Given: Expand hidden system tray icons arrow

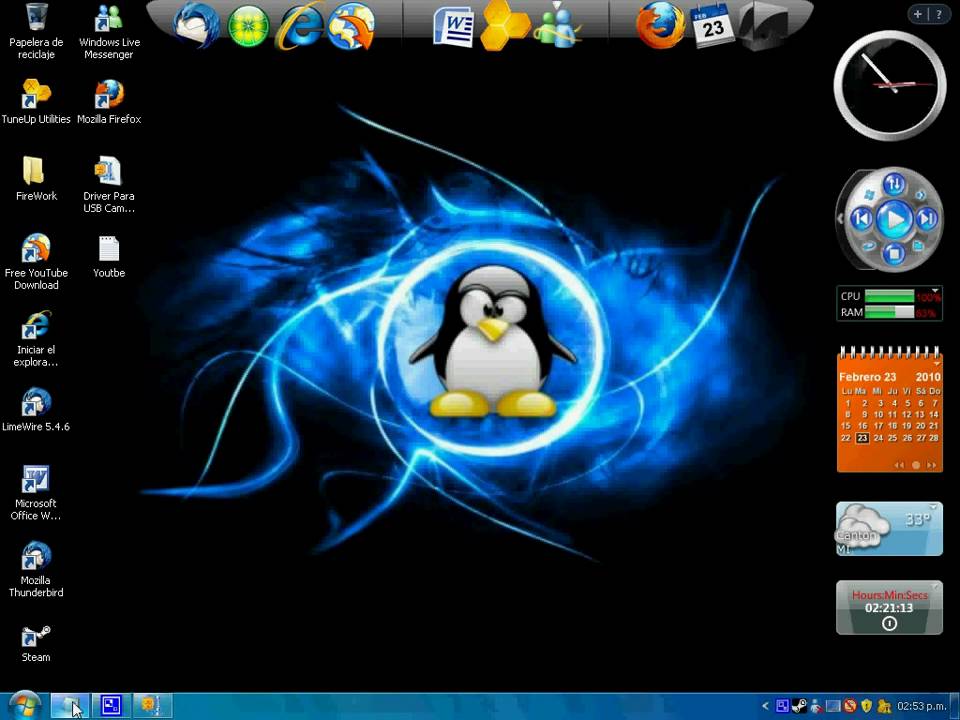Looking at the screenshot, I should [765, 706].
